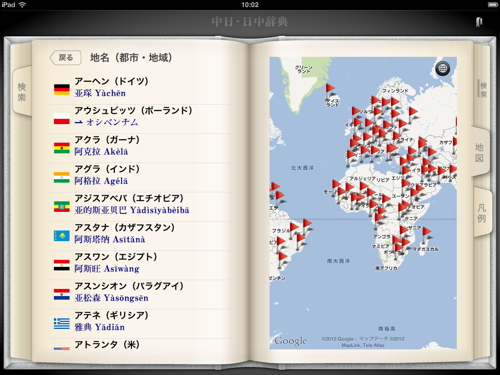Tap the Ghana flag icon
The image size is (500, 375).
point(62,148)
